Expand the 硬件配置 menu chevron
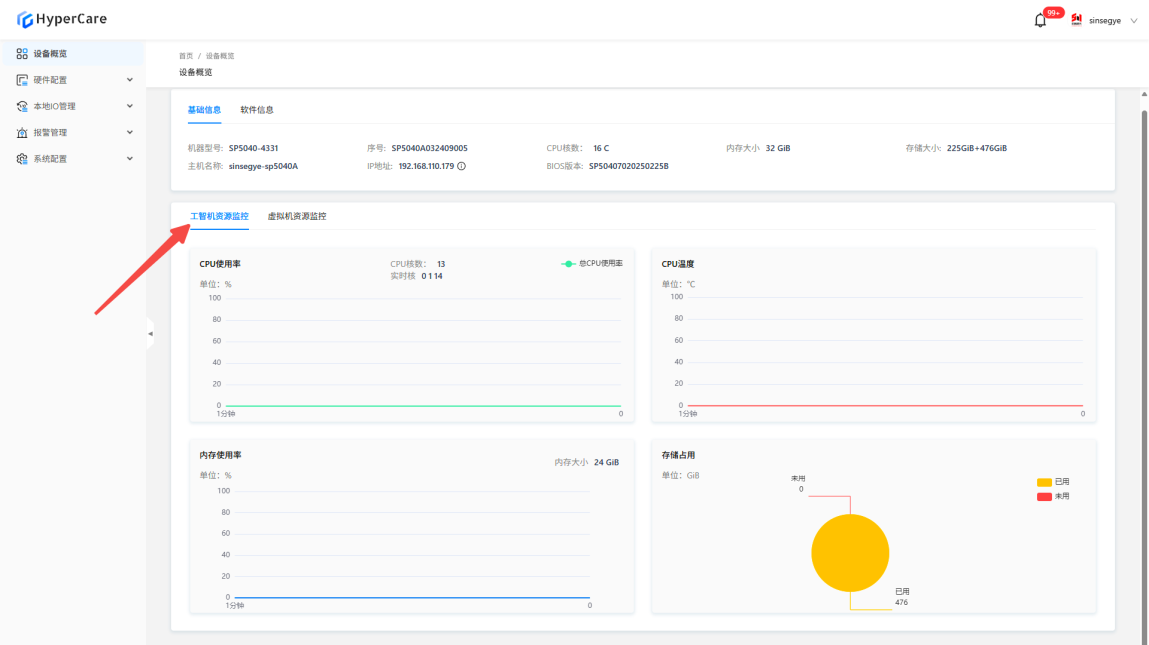This screenshot has height=645, width=1149. click(129, 80)
